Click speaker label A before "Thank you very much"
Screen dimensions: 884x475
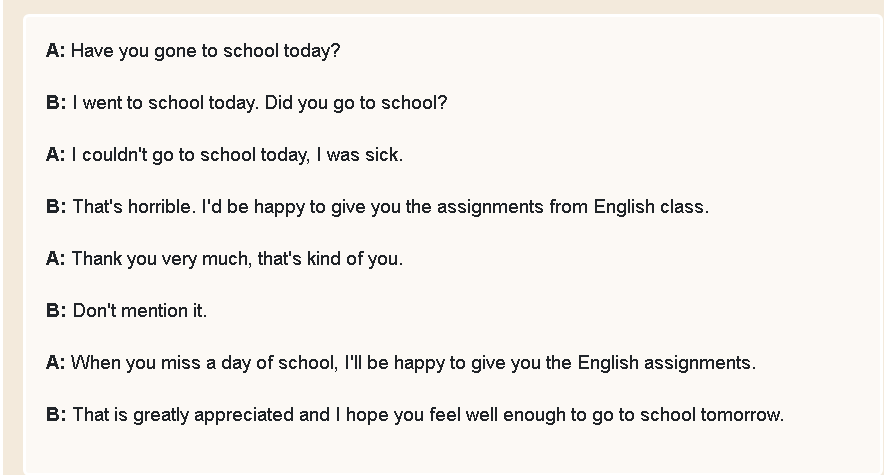(55, 259)
